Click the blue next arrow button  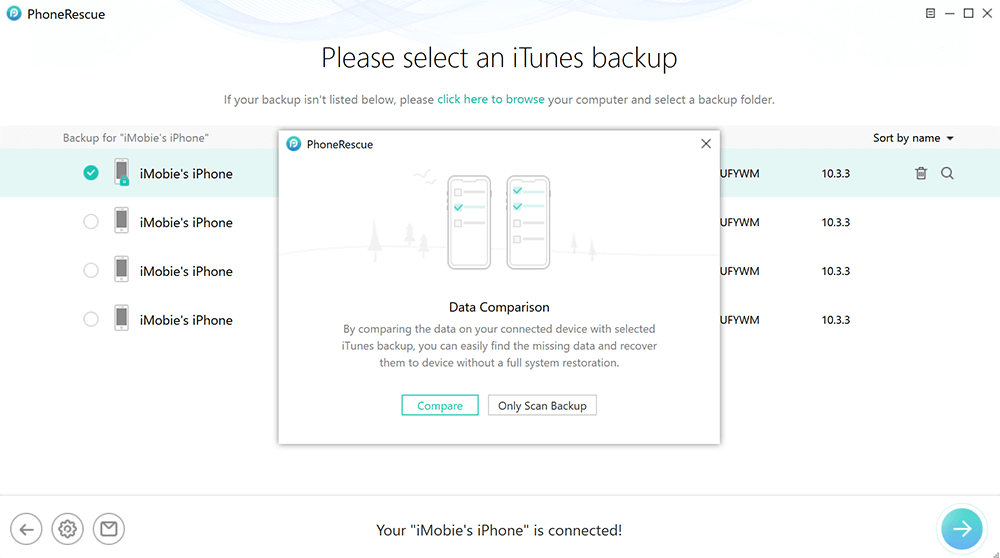pos(962,529)
